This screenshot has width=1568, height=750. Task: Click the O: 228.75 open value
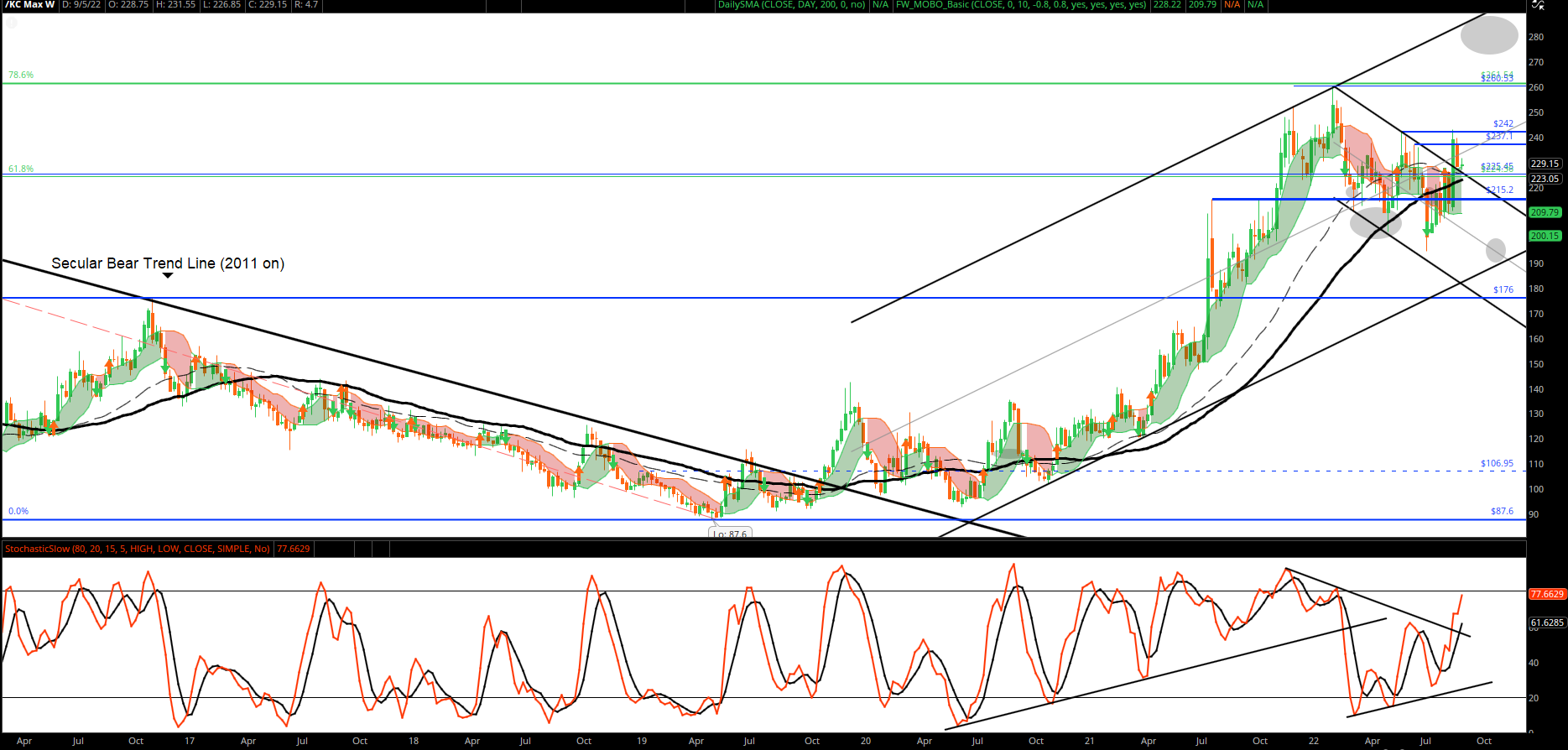tap(128, 5)
